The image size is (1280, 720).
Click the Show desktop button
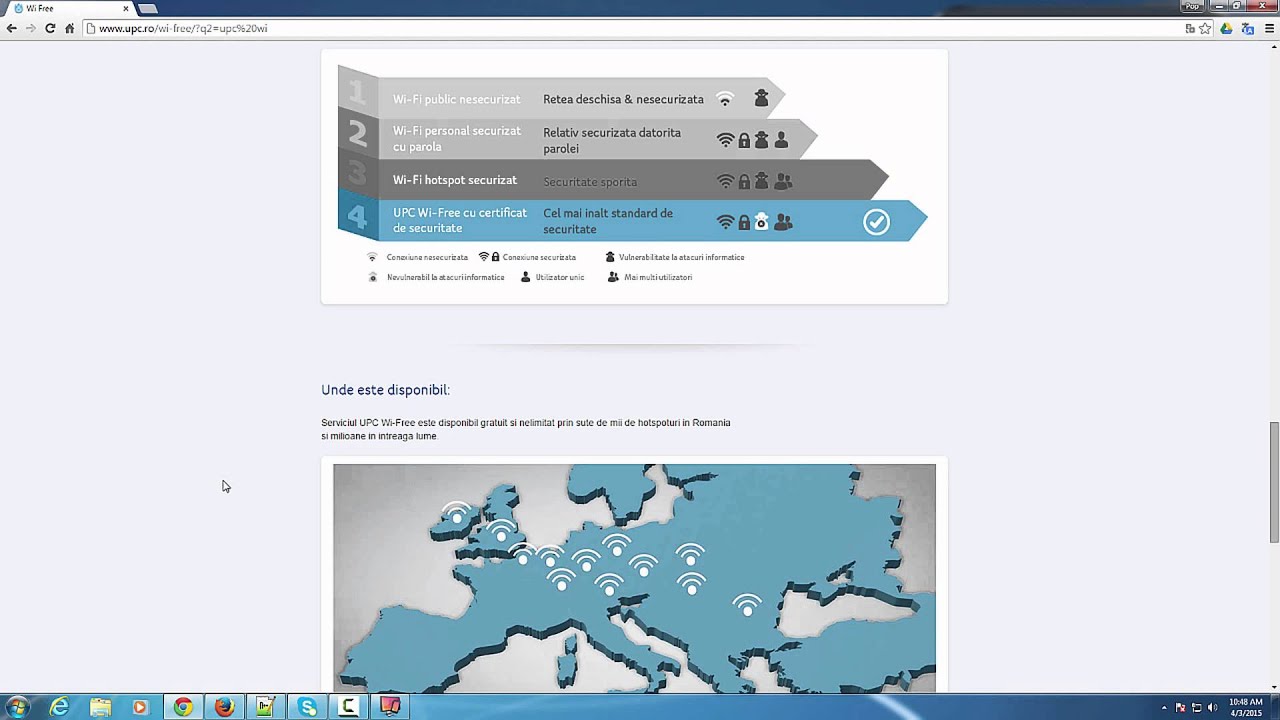point(1275,707)
